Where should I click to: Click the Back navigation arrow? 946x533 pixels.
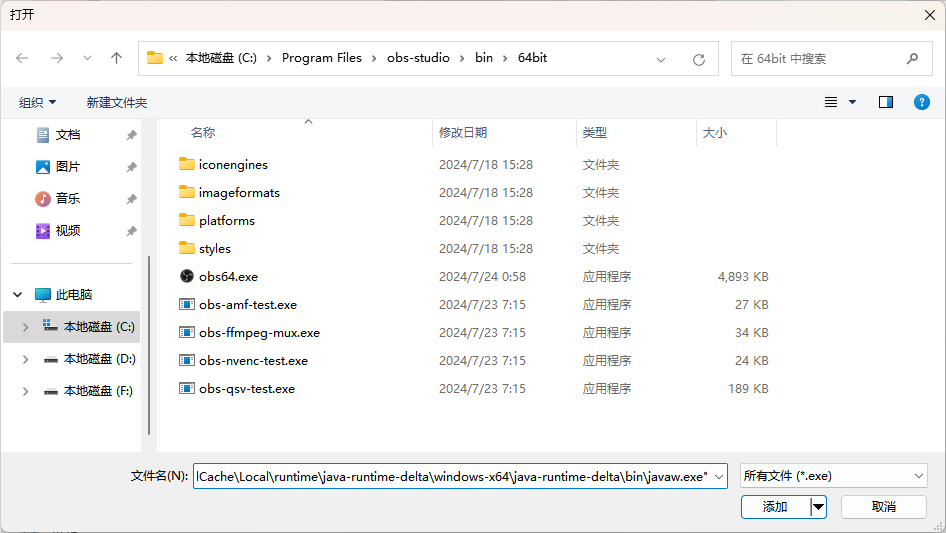coord(23,59)
